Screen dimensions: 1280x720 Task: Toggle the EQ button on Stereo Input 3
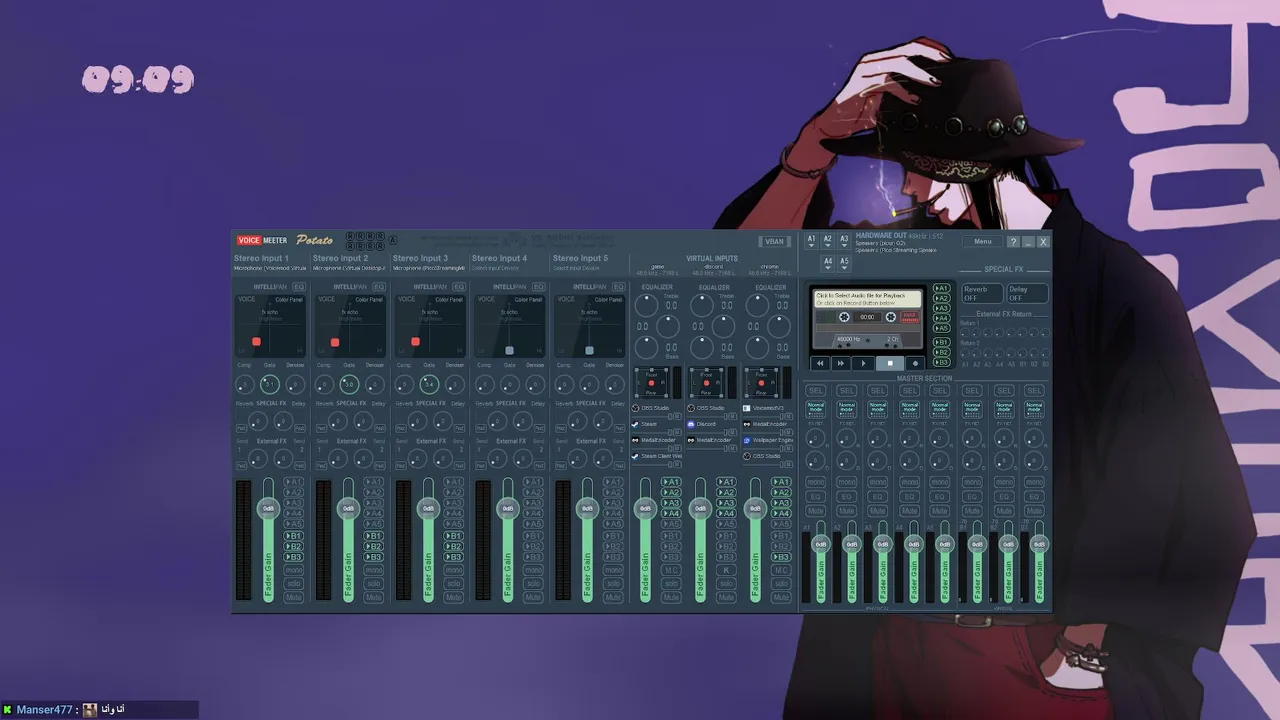coord(459,287)
